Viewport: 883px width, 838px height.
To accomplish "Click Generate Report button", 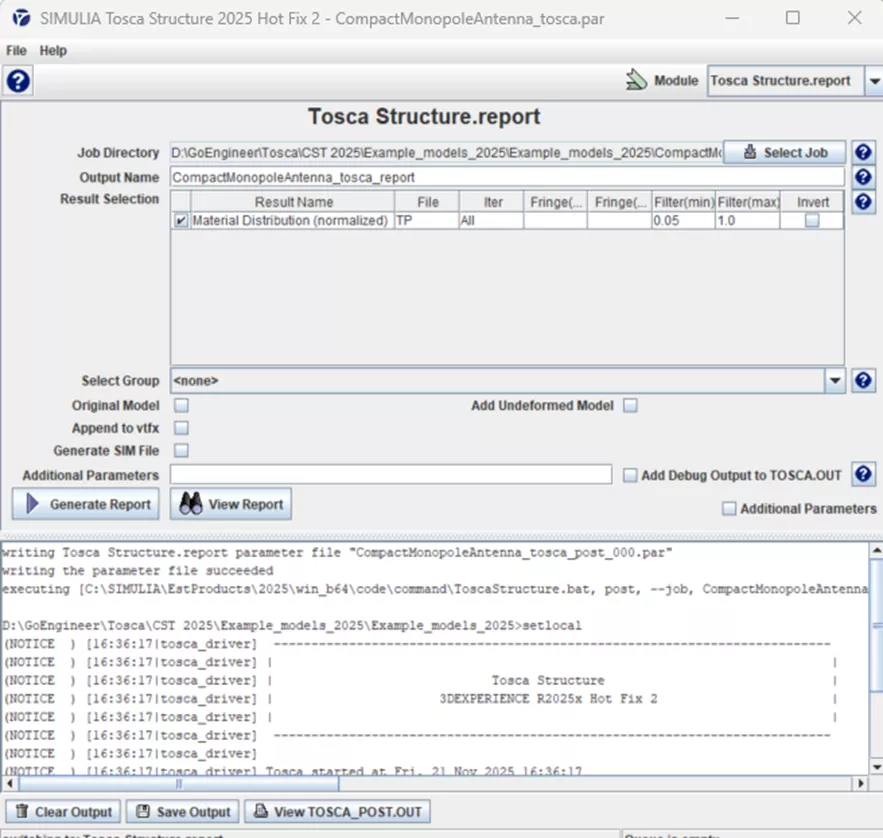I will tap(87, 505).
